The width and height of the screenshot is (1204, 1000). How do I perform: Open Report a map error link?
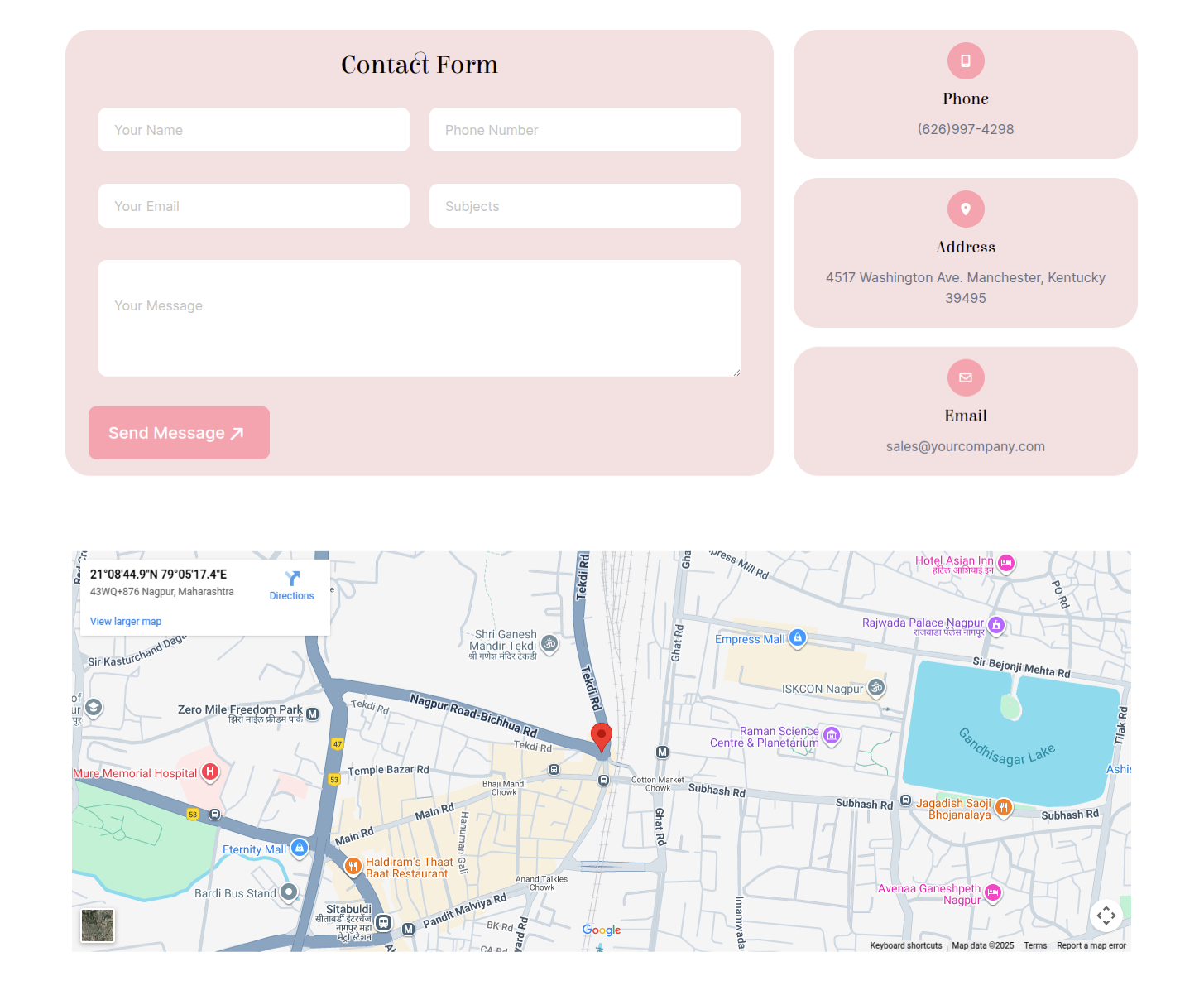tap(1091, 945)
